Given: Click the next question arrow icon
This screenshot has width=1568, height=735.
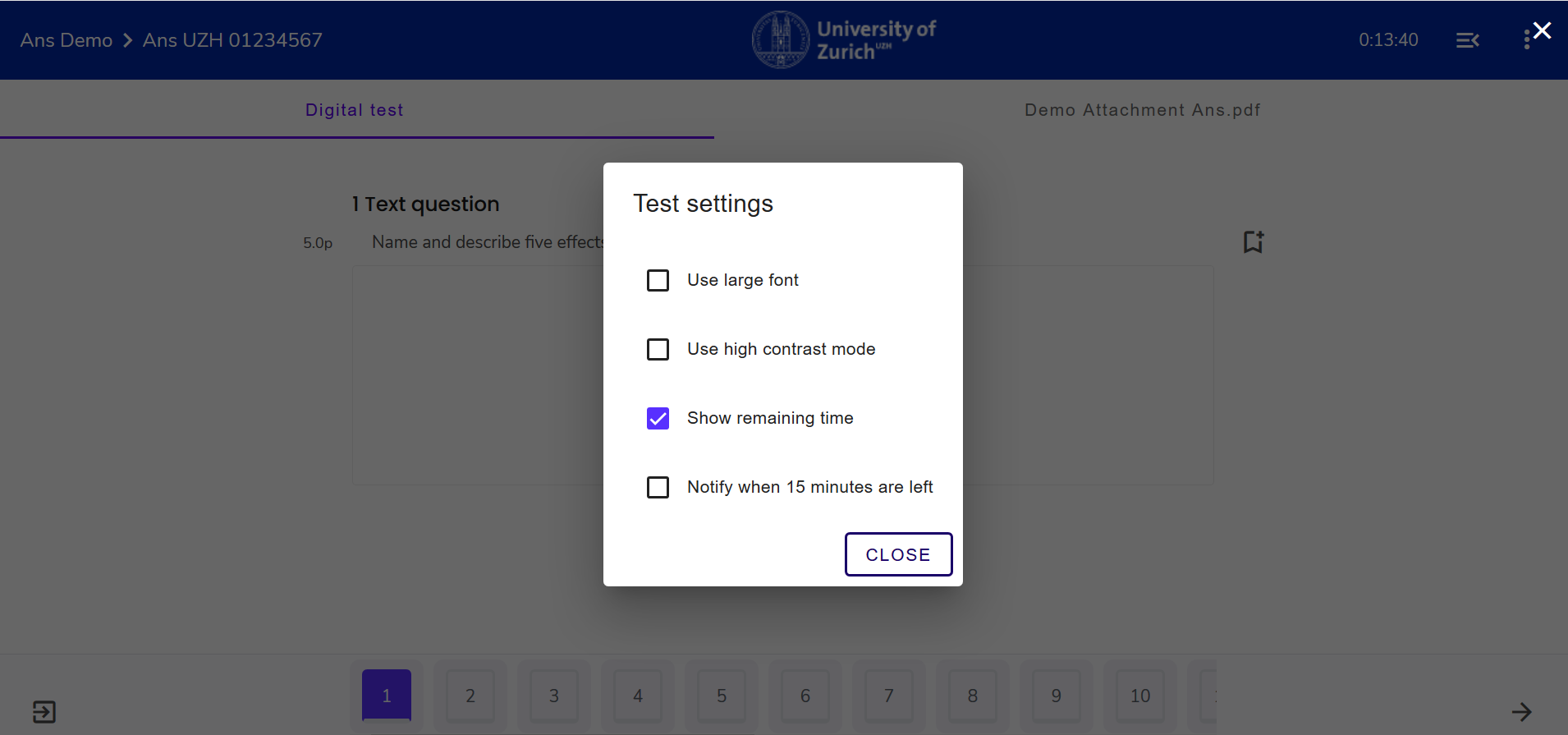Looking at the screenshot, I should (x=1521, y=711).
